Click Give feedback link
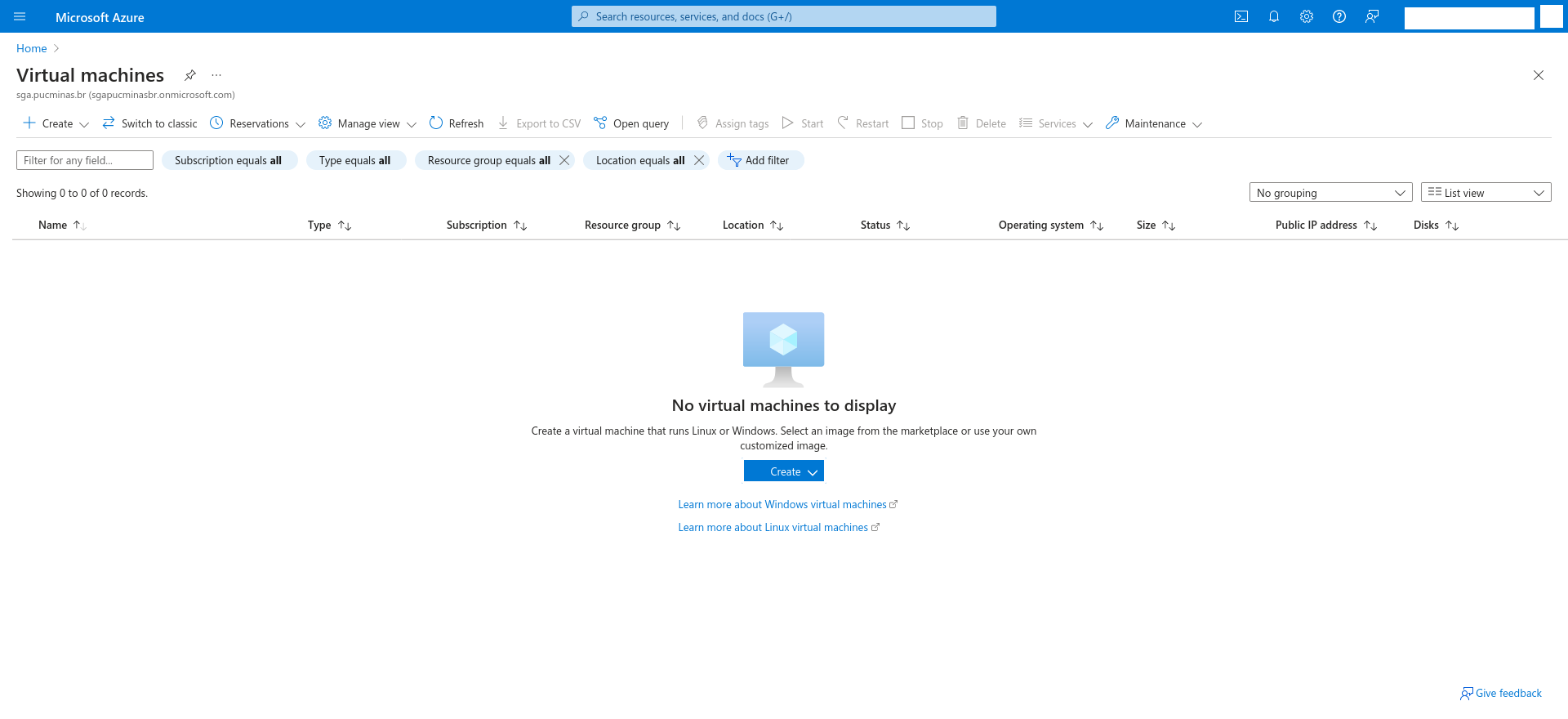 [x=1501, y=693]
